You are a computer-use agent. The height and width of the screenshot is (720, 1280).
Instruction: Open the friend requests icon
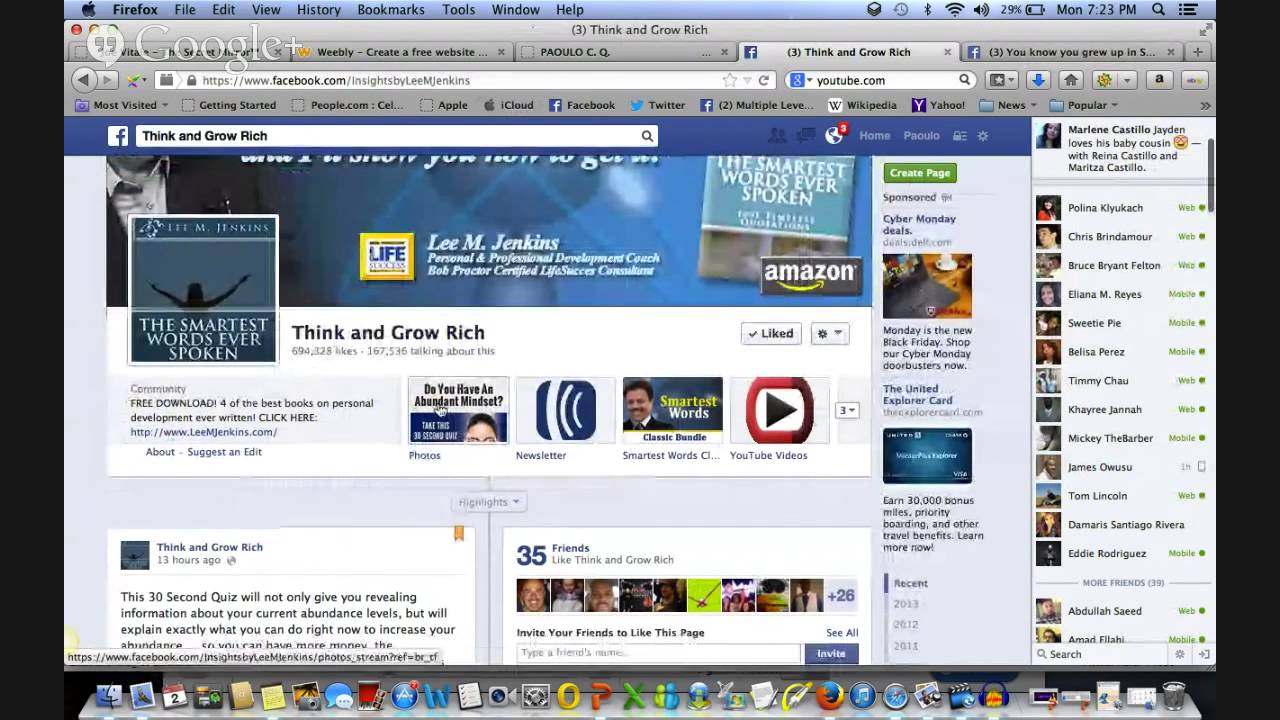[776, 136]
